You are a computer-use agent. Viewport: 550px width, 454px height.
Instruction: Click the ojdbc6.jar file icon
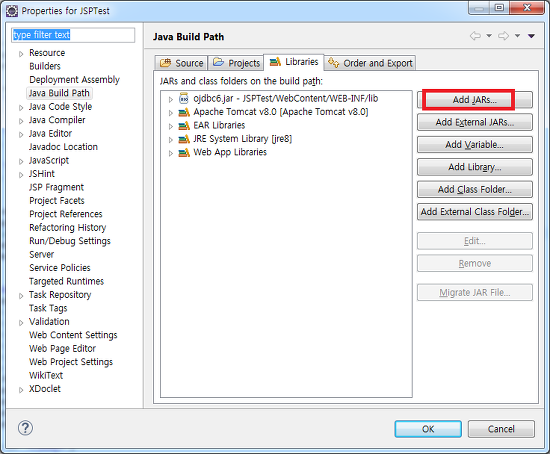coord(184,99)
